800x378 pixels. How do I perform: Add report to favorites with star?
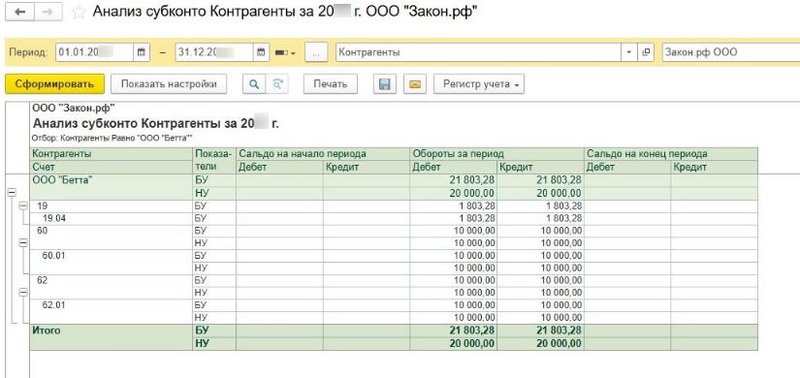click(x=78, y=13)
